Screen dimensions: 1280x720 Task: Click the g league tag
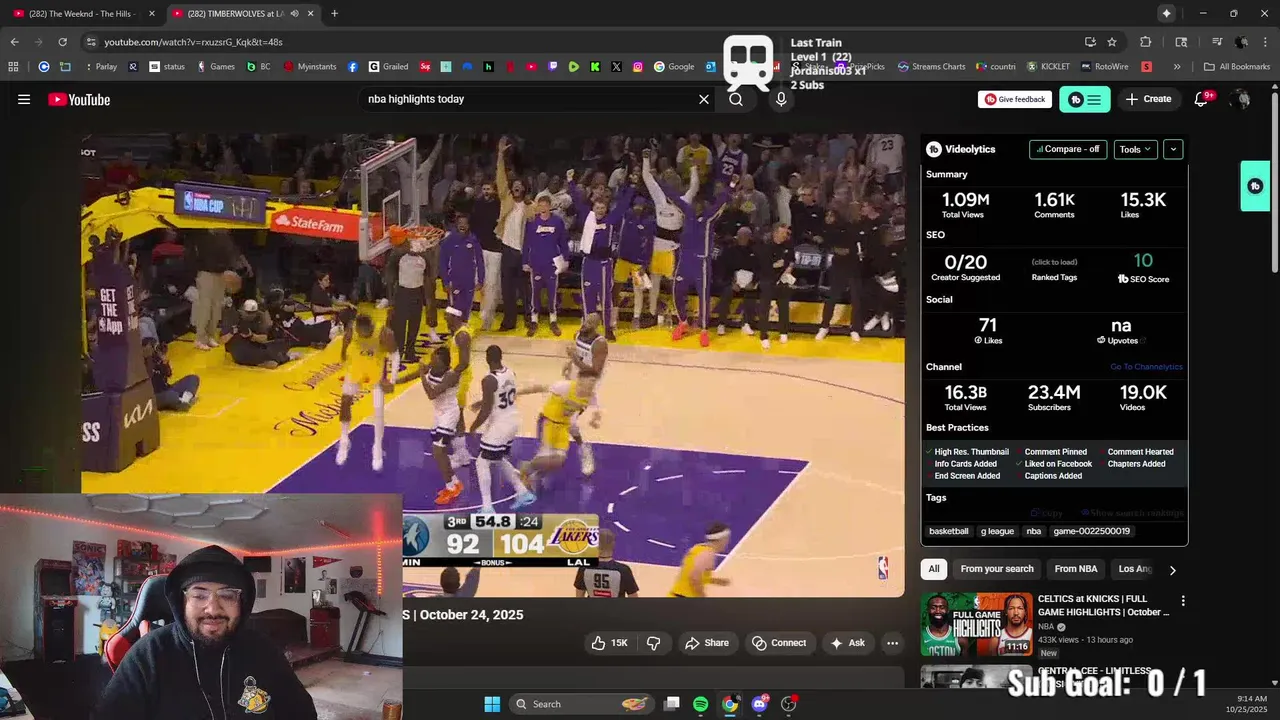point(997,531)
